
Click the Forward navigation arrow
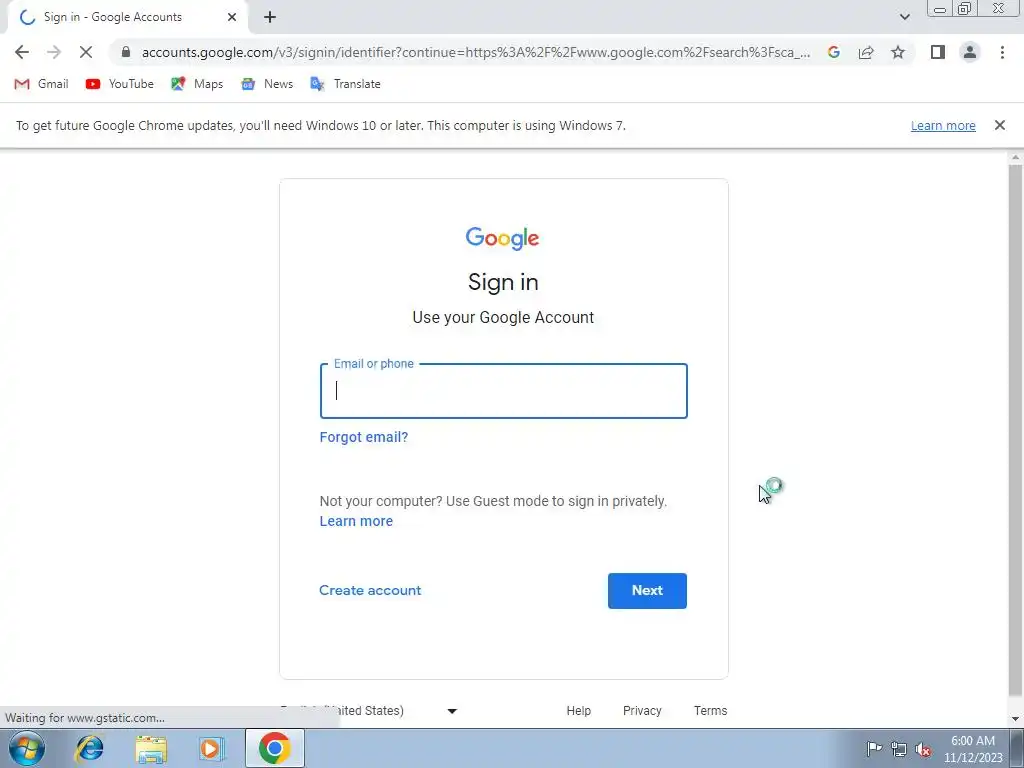pos(54,52)
